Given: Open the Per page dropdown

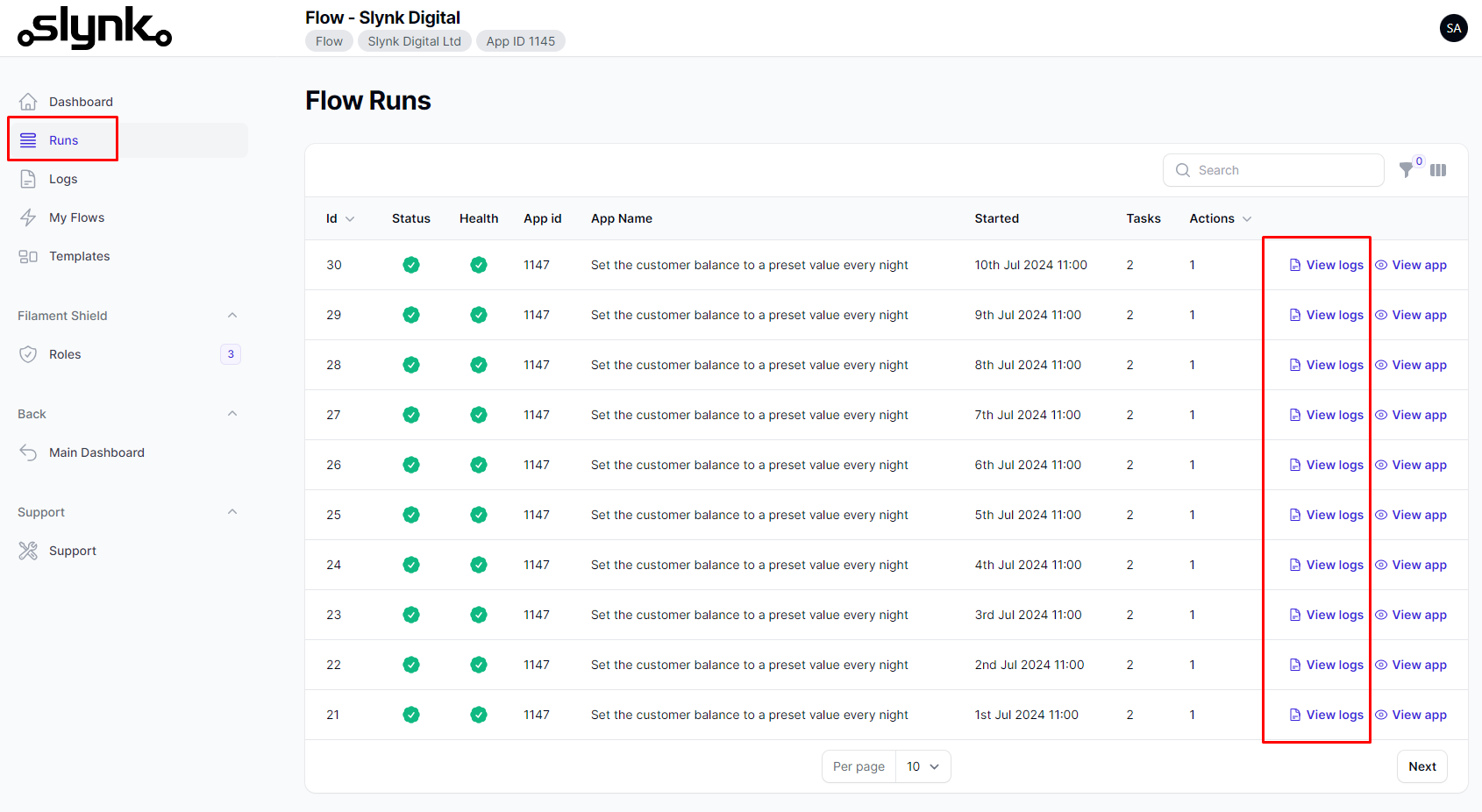Looking at the screenshot, I should click(x=923, y=766).
